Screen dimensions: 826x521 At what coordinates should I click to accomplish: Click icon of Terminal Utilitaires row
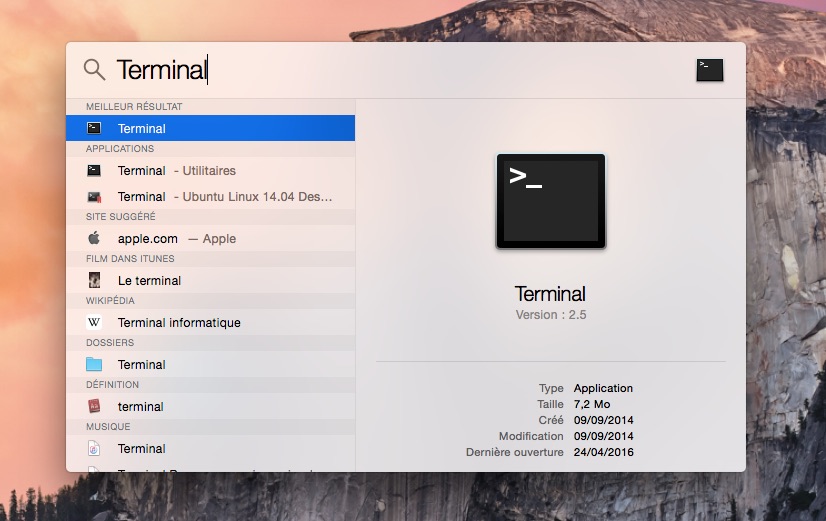click(94, 171)
